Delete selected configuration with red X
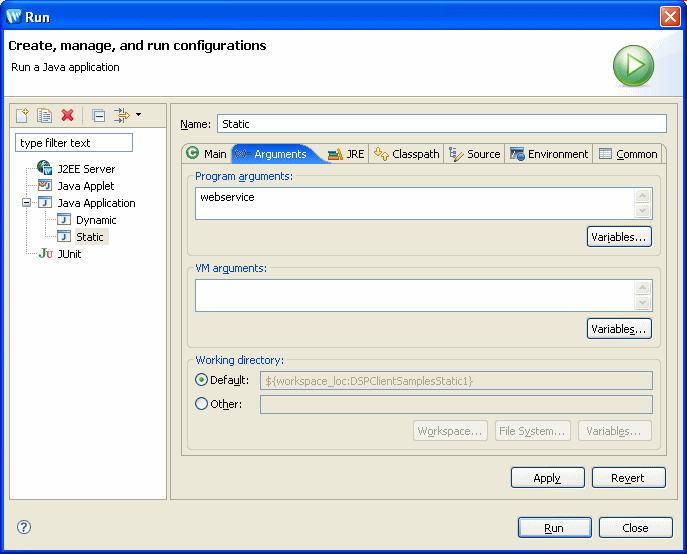This screenshot has height=554, width=687. [x=67, y=115]
